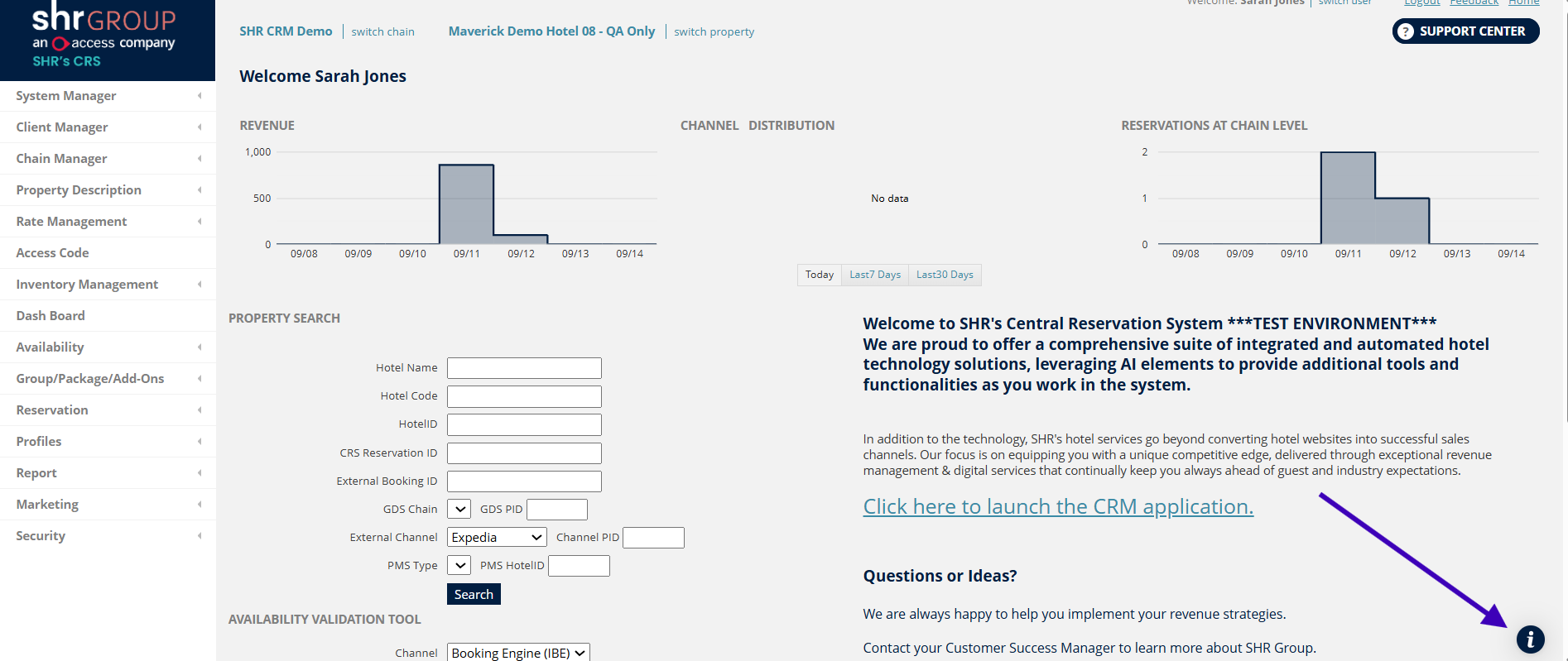This screenshot has width=1568, height=661.
Task: Open Access Code menu item
Action: (x=108, y=253)
